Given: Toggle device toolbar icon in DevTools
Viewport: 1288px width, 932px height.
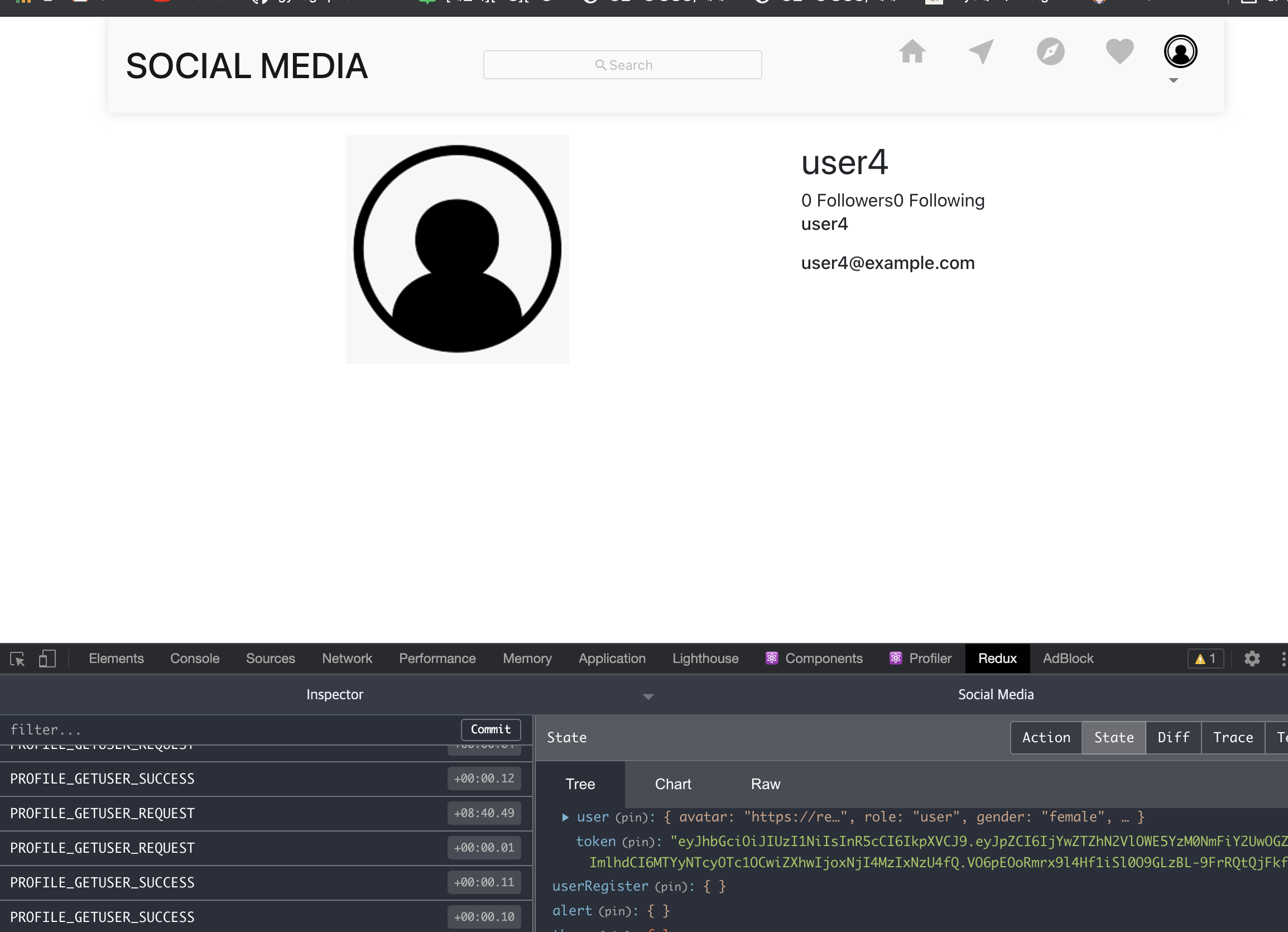Looking at the screenshot, I should coord(47,659).
